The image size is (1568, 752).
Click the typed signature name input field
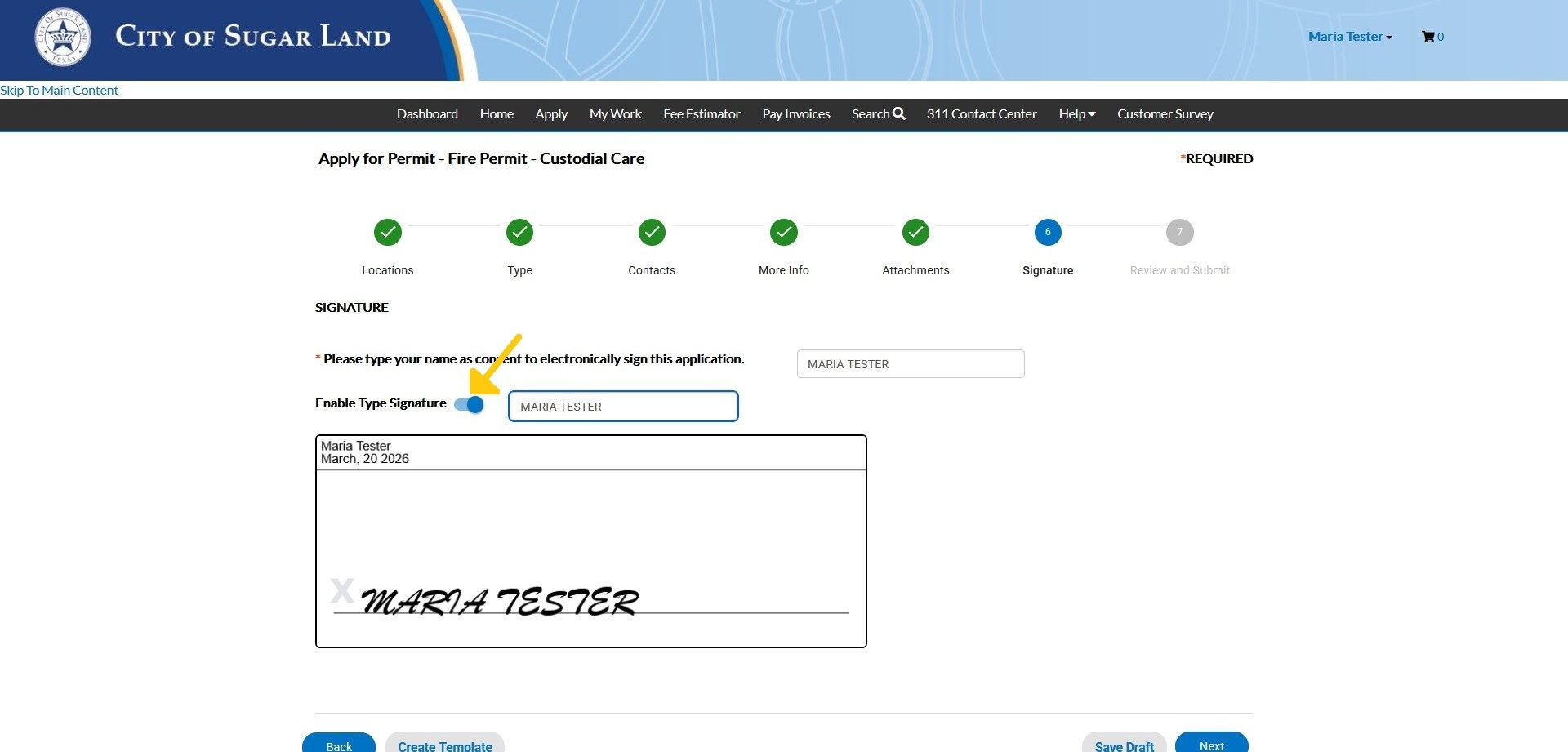tap(623, 407)
